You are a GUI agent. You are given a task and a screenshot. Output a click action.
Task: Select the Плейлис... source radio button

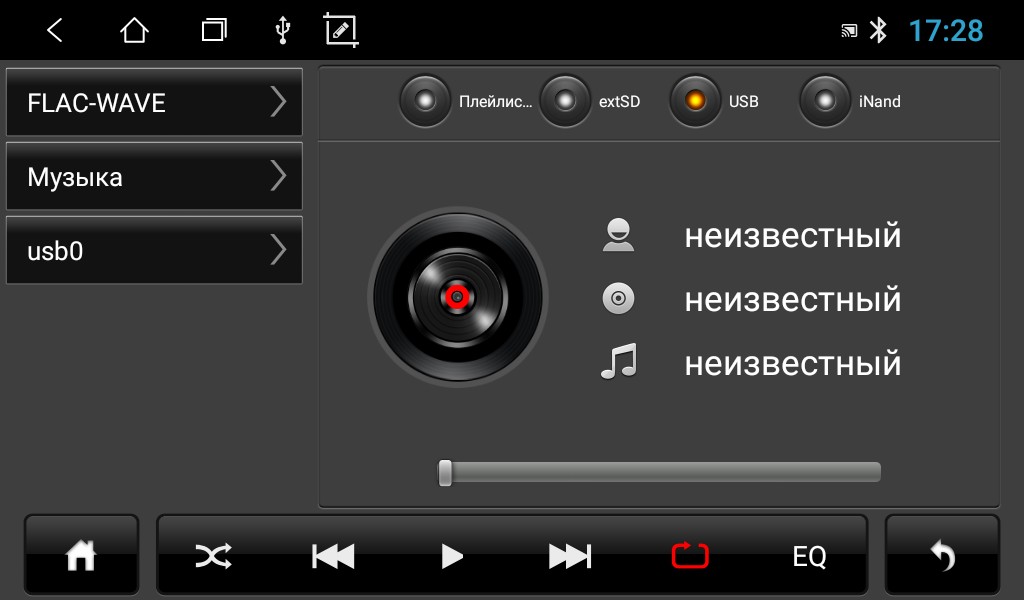(x=425, y=101)
